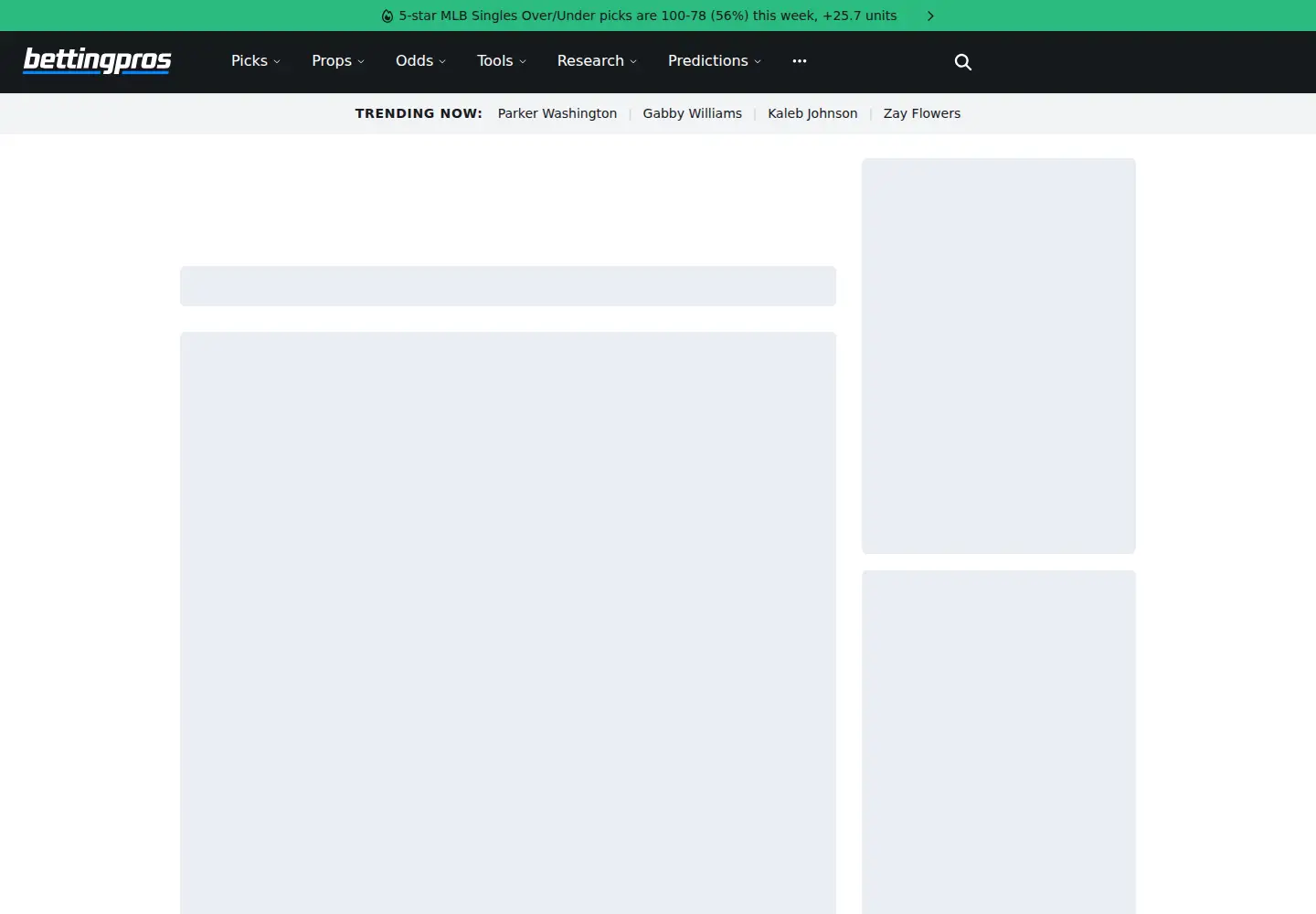This screenshot has height=914, width=1316.
Task: Open trending player Zay Flowers
Action: [x=922, y=113]
